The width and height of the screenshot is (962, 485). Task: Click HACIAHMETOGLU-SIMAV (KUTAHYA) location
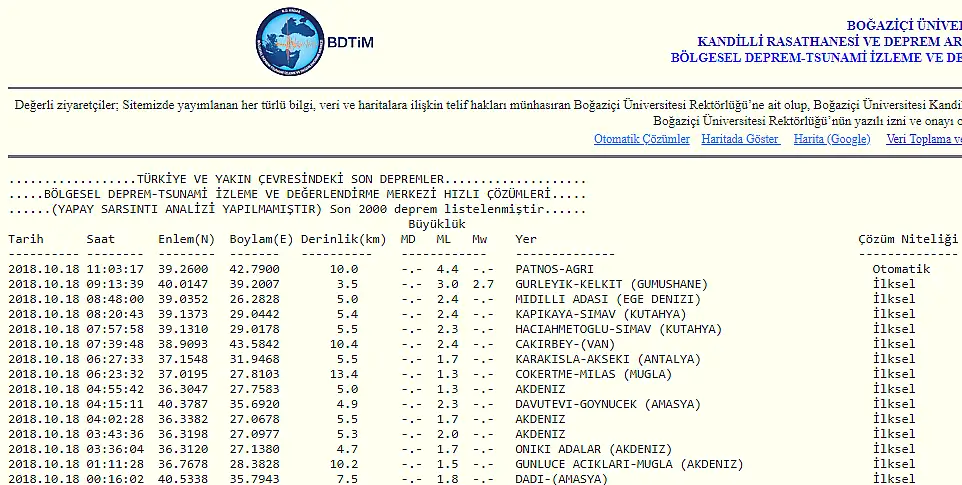618,329
